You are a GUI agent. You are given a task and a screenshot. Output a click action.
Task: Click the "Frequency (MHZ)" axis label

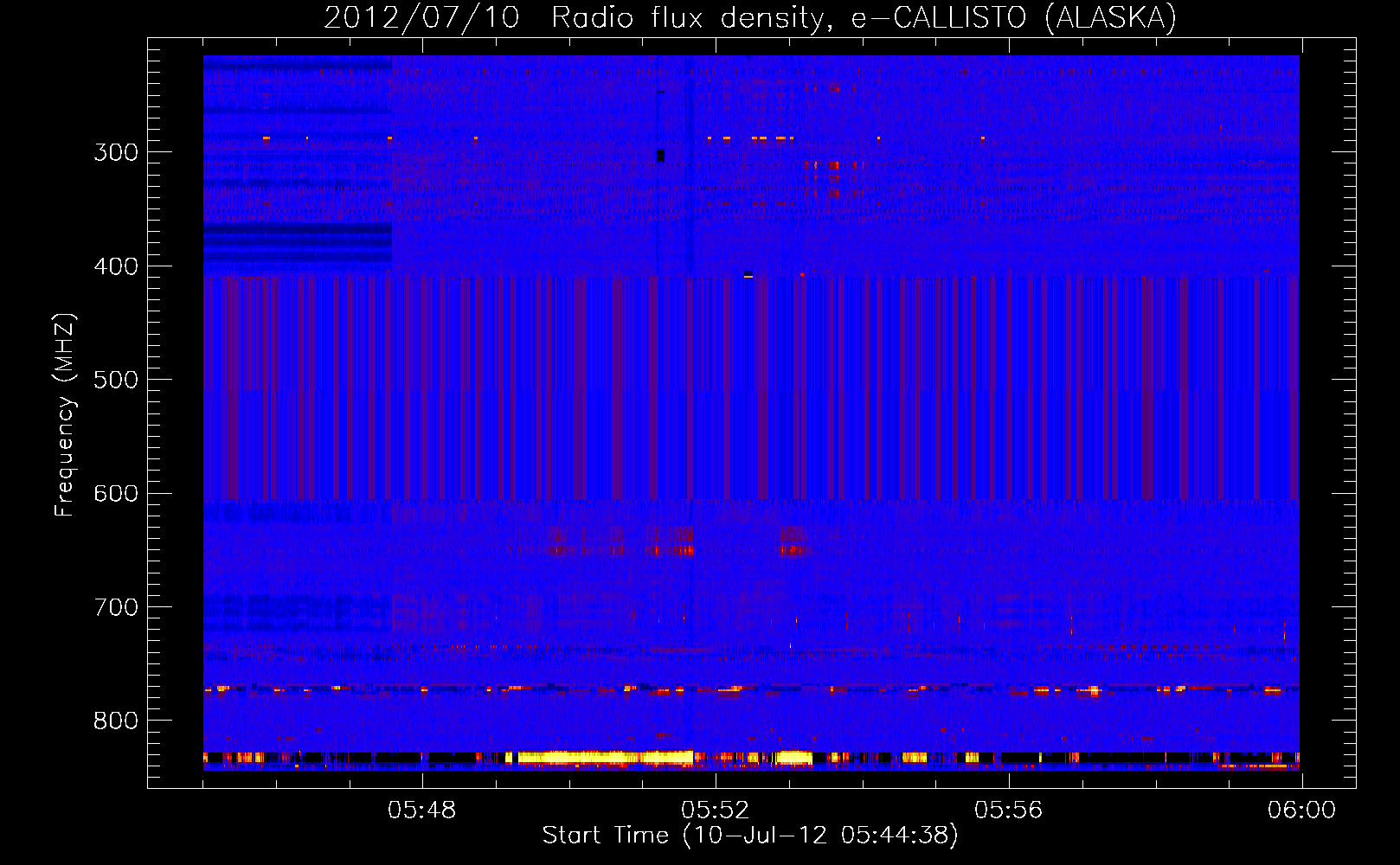pyautogui.click(x=65, y=415)
